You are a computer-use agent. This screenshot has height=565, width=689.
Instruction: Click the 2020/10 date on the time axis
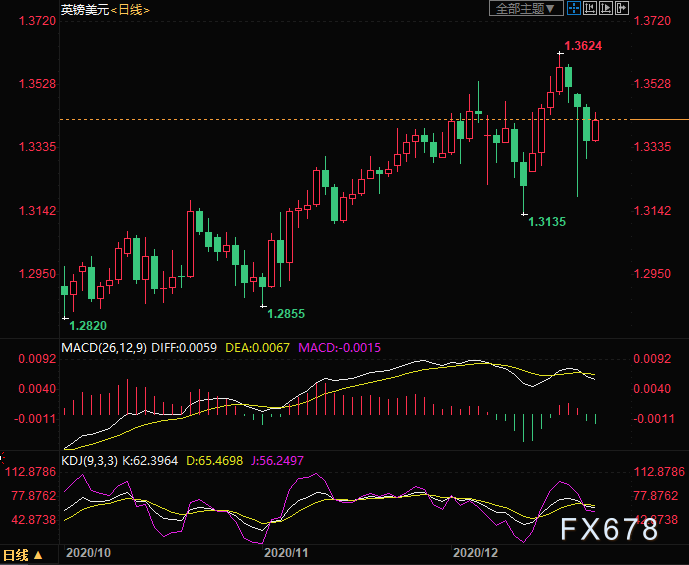(86, 552)
